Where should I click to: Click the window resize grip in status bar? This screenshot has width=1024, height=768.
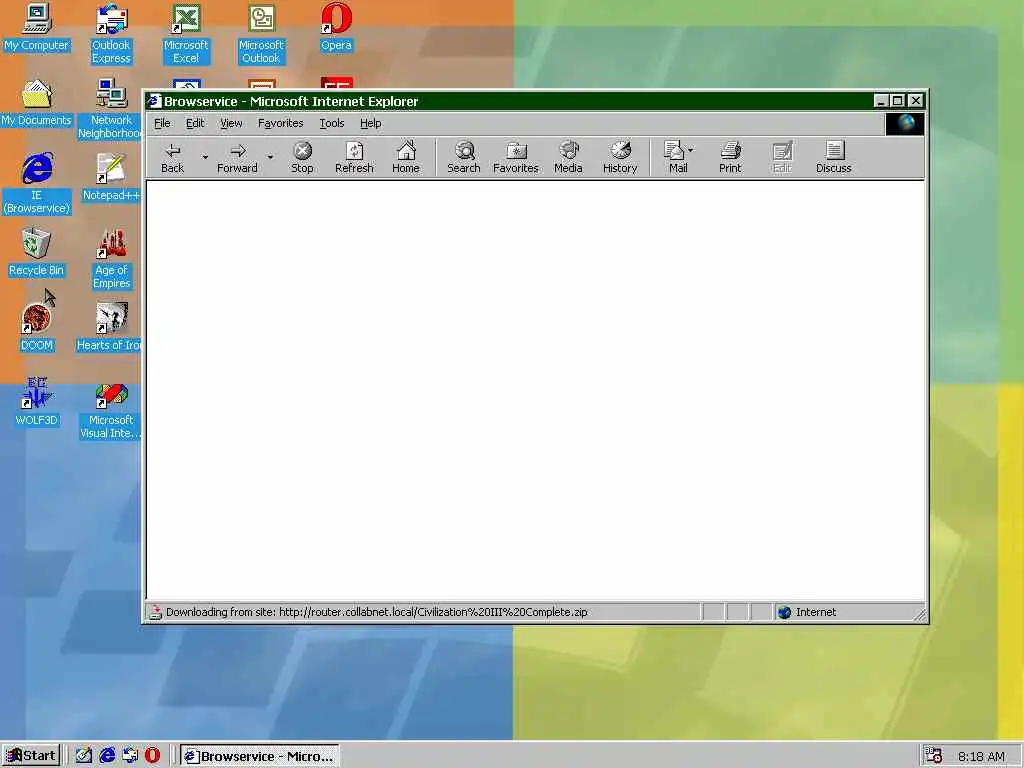[920, 614]
